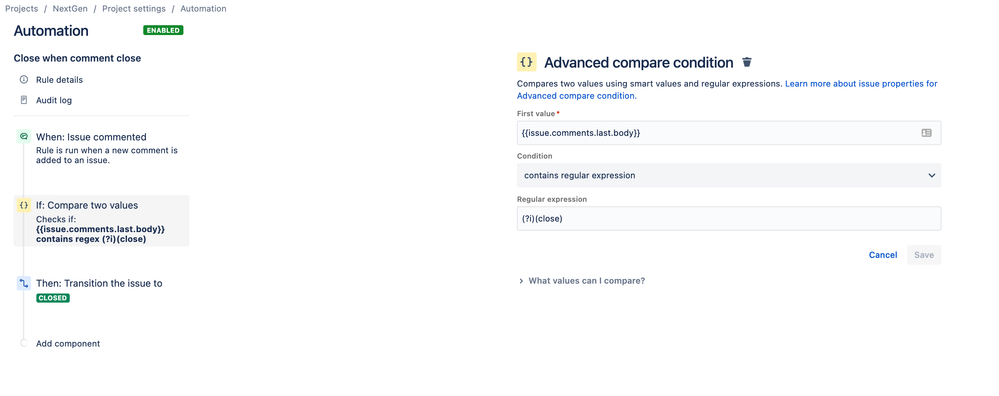Screen dimensions: 999x396
Task: Go to Projects in the breadcrumb
Action: coord(22,9)
